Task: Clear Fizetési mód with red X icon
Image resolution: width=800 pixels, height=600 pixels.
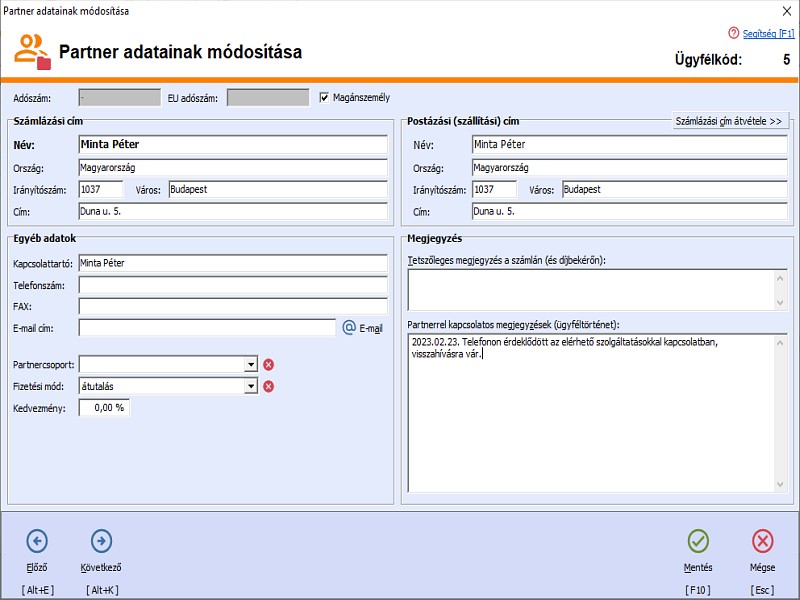Action: coord(268,386)
